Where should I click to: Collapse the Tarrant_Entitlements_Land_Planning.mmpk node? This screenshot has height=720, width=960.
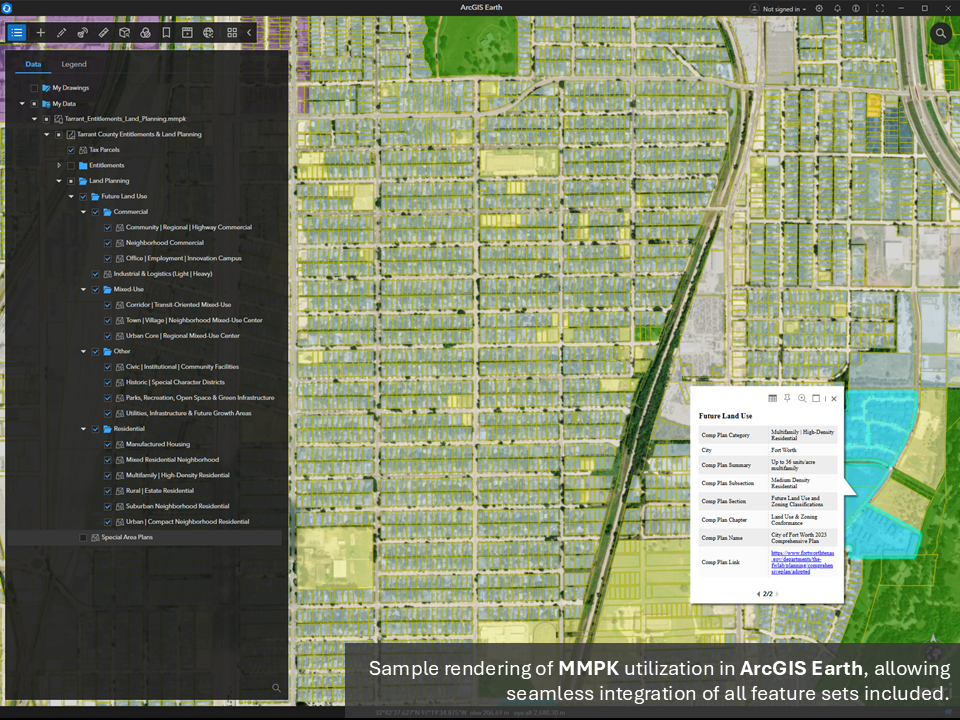pos(34,119)
